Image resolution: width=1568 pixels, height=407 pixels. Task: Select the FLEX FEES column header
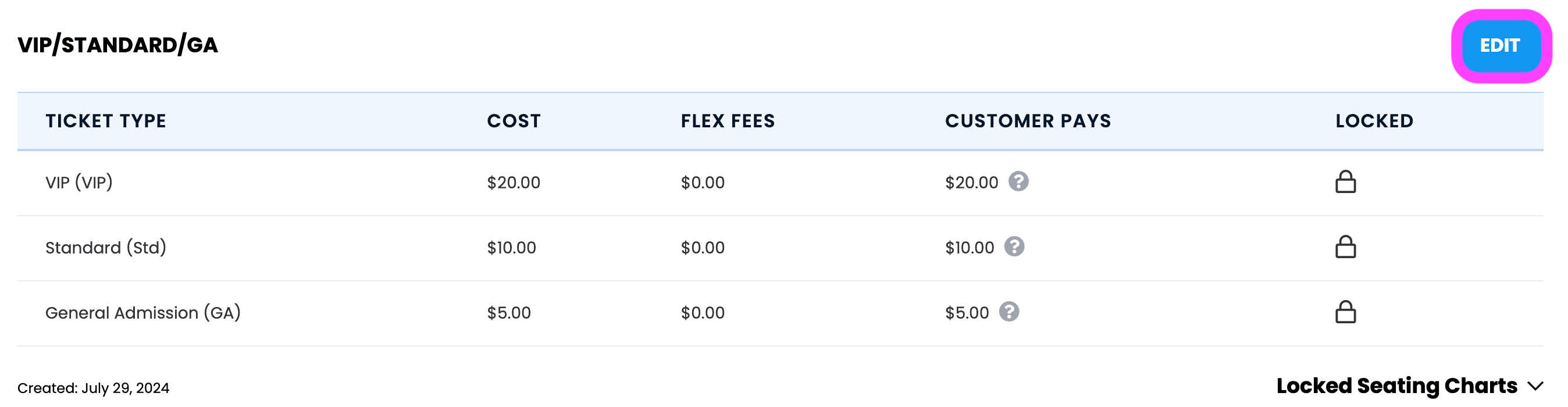pyautogui.click(x=728, y=121)
